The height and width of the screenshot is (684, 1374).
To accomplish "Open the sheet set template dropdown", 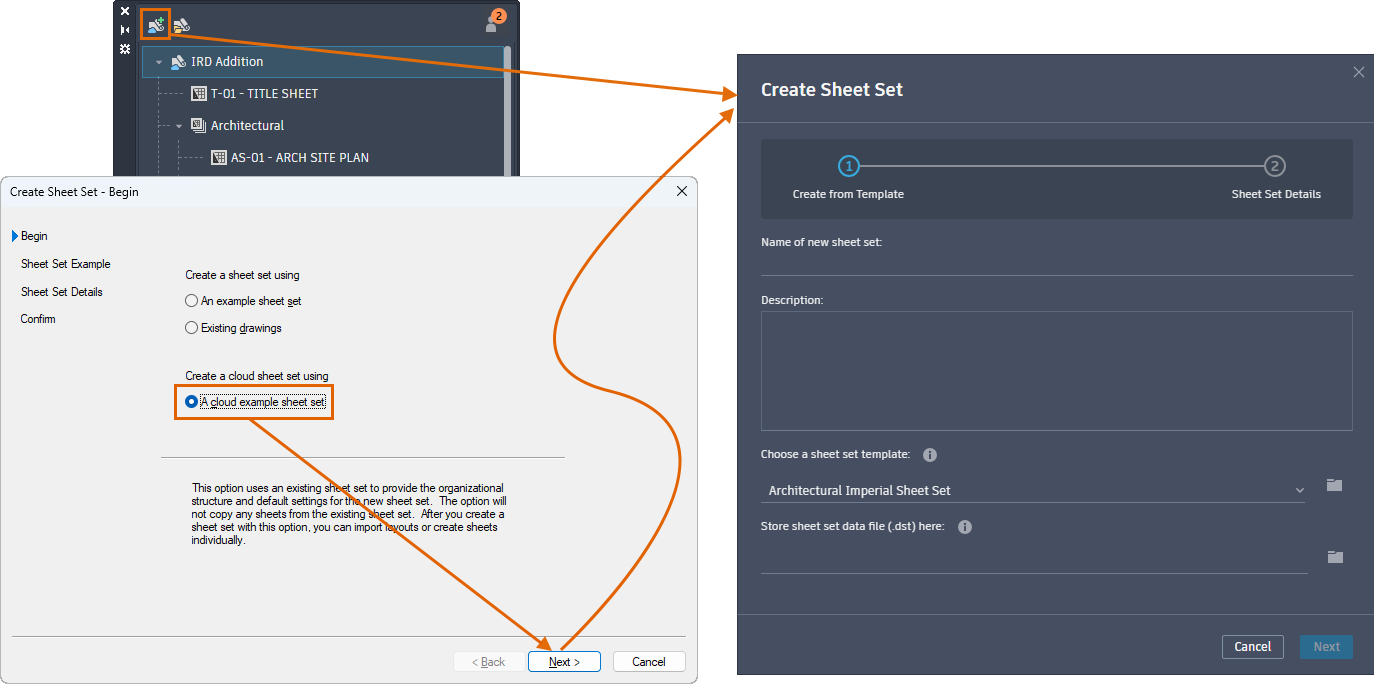I will coord(1032,491).
